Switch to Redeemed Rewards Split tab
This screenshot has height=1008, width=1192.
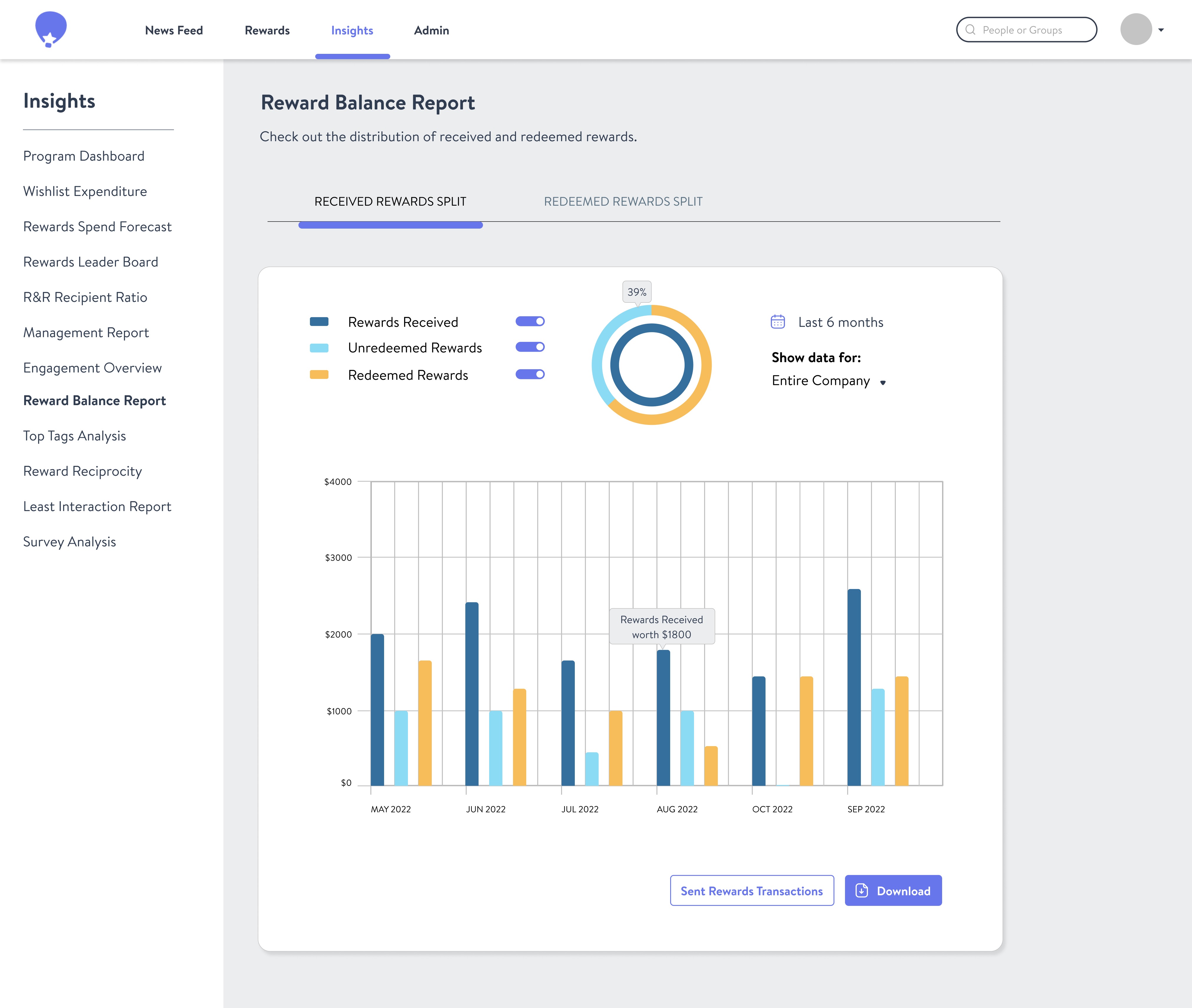coord(622,202)
